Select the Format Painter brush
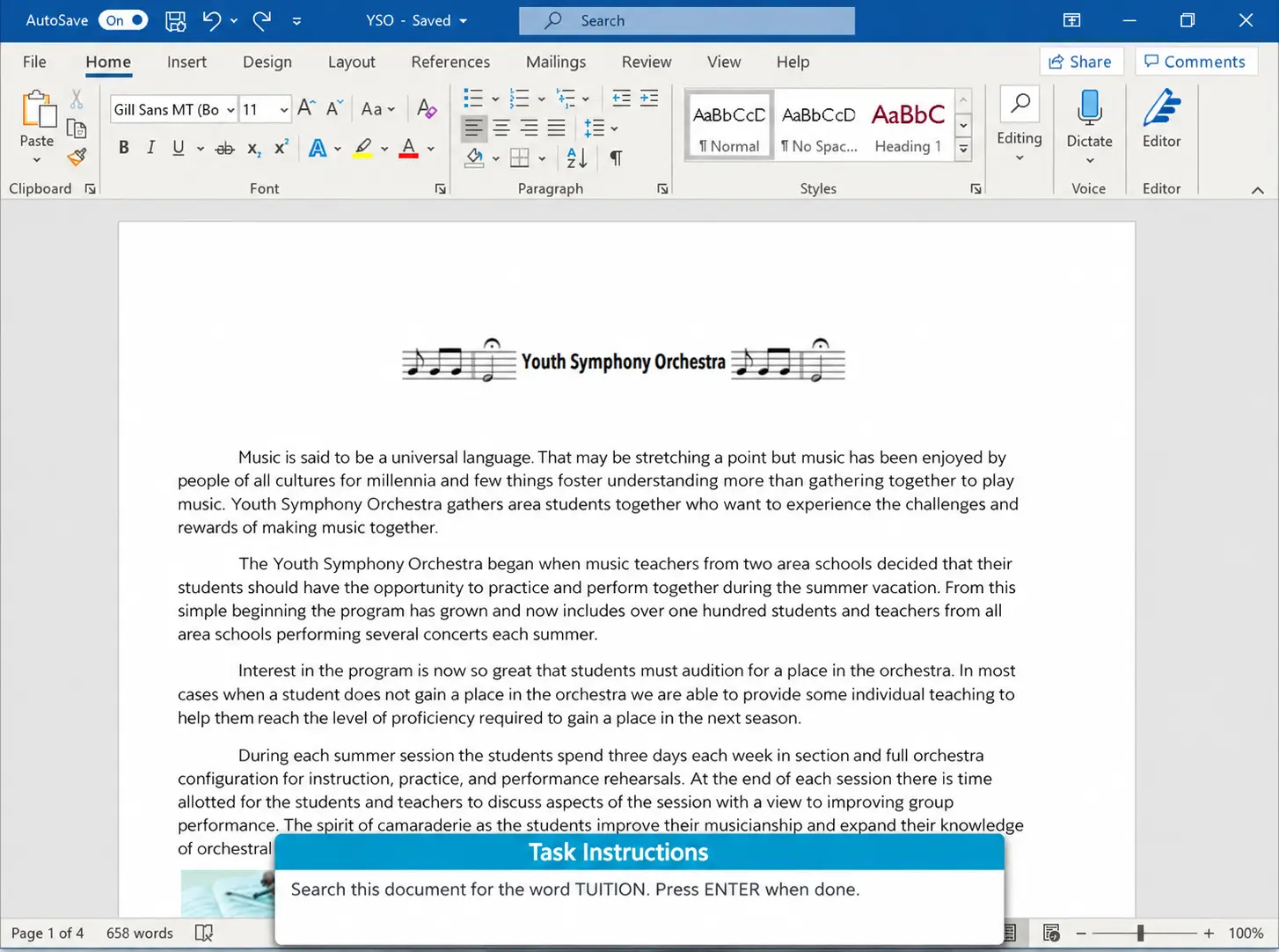The height and width of the screenshot is (952, 1279). (x=77, y=157)
